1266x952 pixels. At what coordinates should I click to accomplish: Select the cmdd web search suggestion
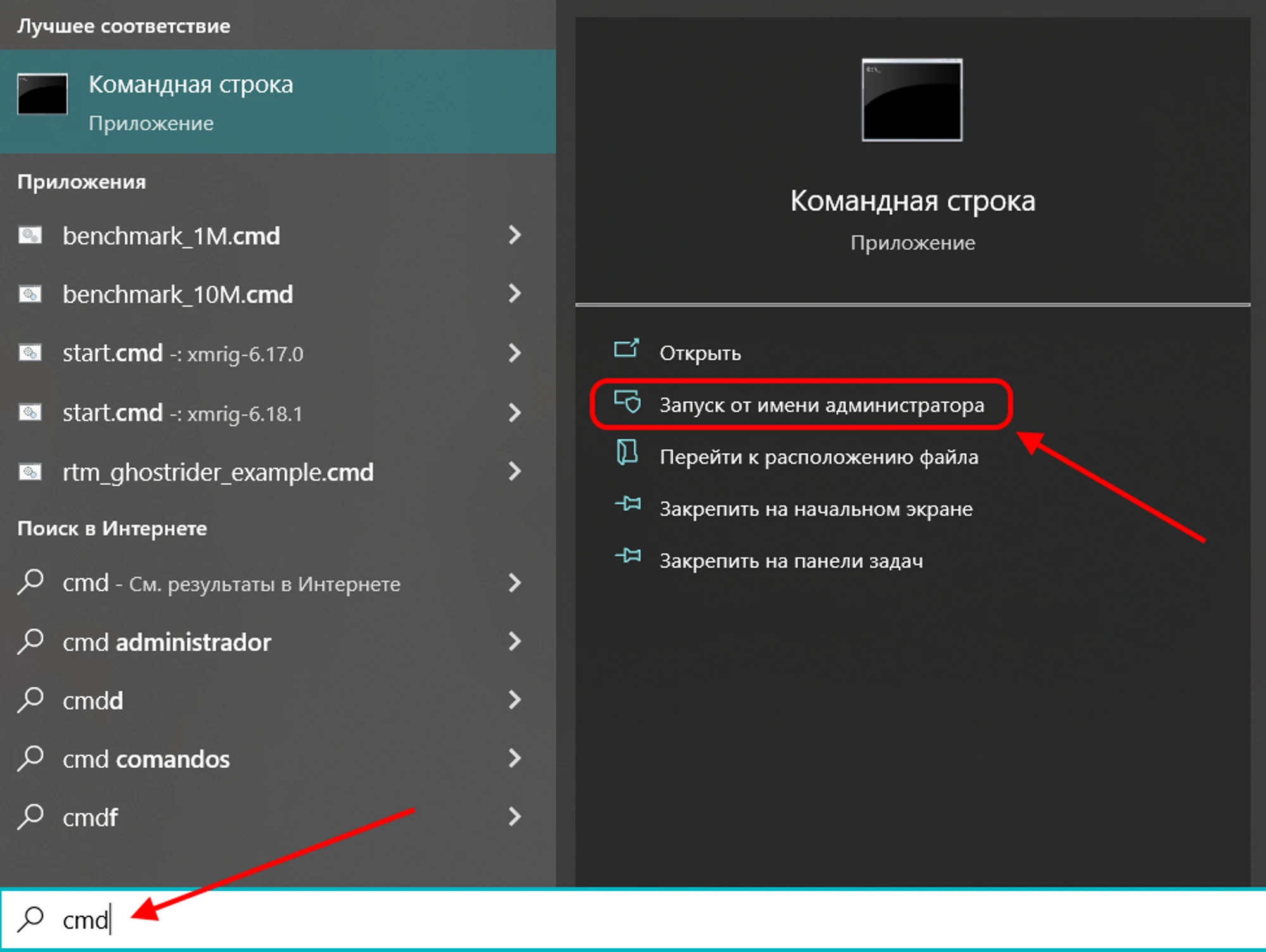pyautogui.click(x=93, y=701)
